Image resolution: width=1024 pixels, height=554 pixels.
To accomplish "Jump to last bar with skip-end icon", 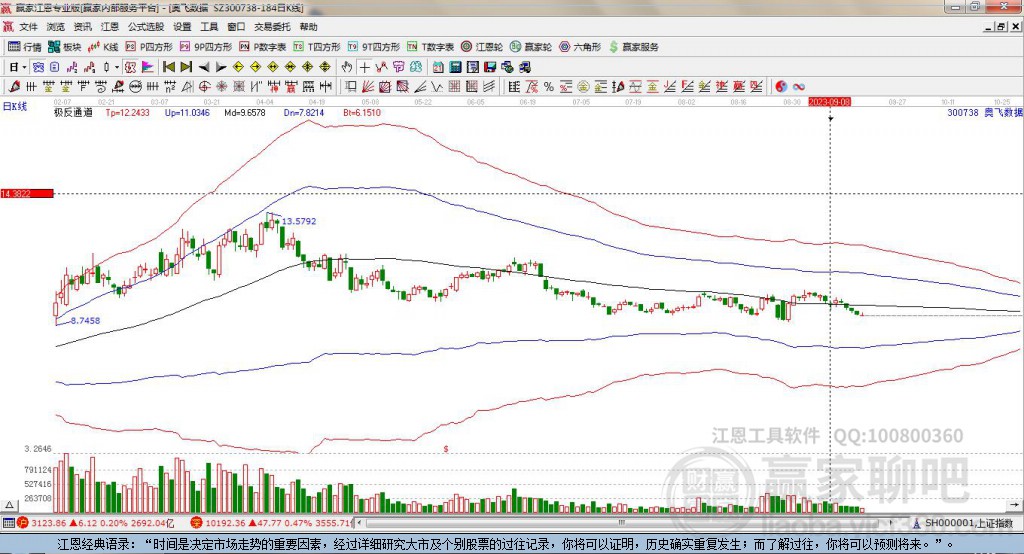I will pos(186,67).
